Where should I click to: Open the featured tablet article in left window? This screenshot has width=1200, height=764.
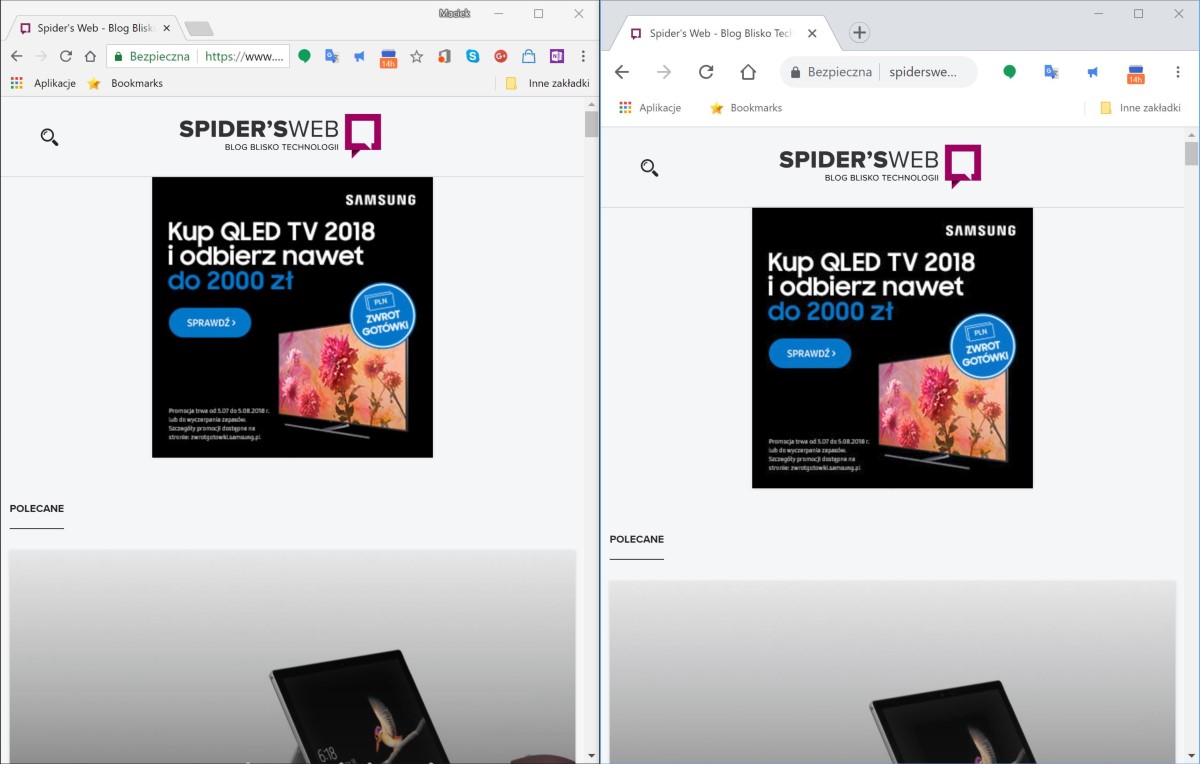[293, 656]
